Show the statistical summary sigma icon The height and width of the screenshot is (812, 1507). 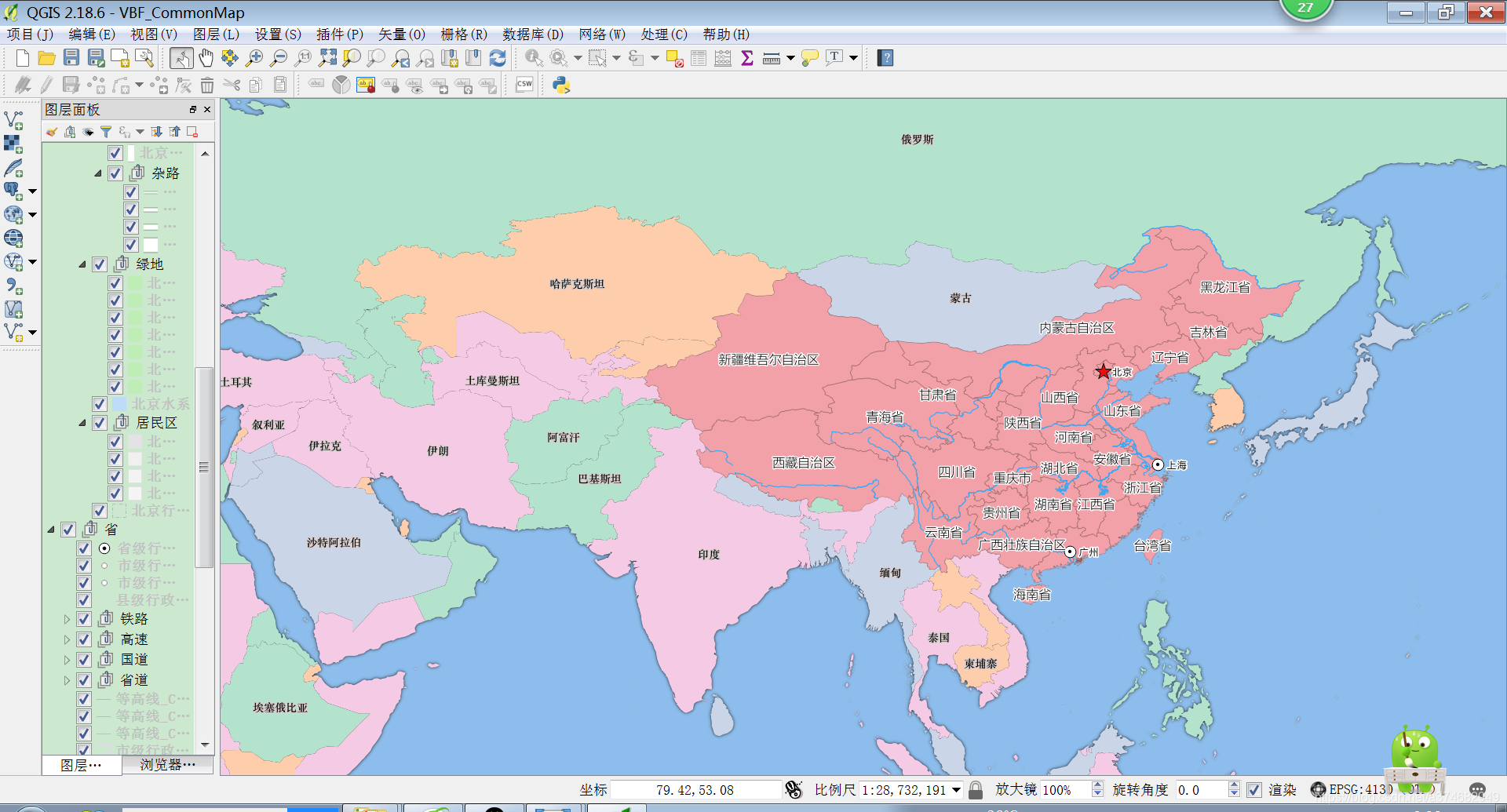[747, 58]
